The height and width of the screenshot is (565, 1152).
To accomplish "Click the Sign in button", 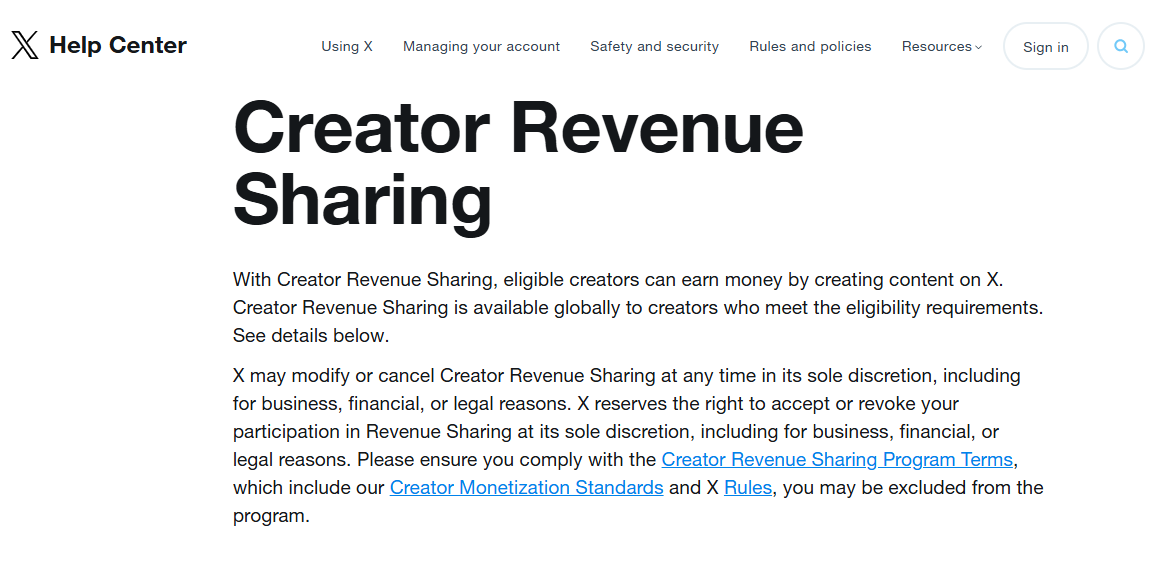I will click(1045, 46).
